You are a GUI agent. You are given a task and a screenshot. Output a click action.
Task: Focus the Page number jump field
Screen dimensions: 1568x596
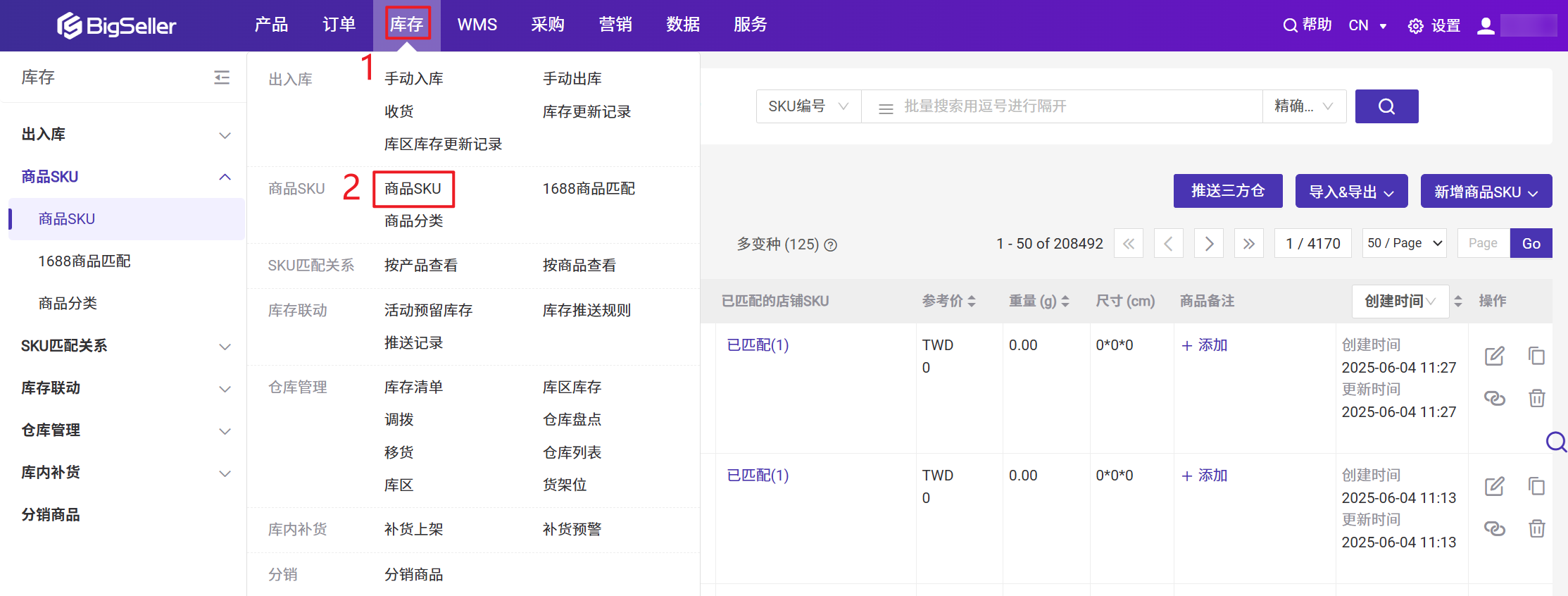click(x=1484, y=244)
